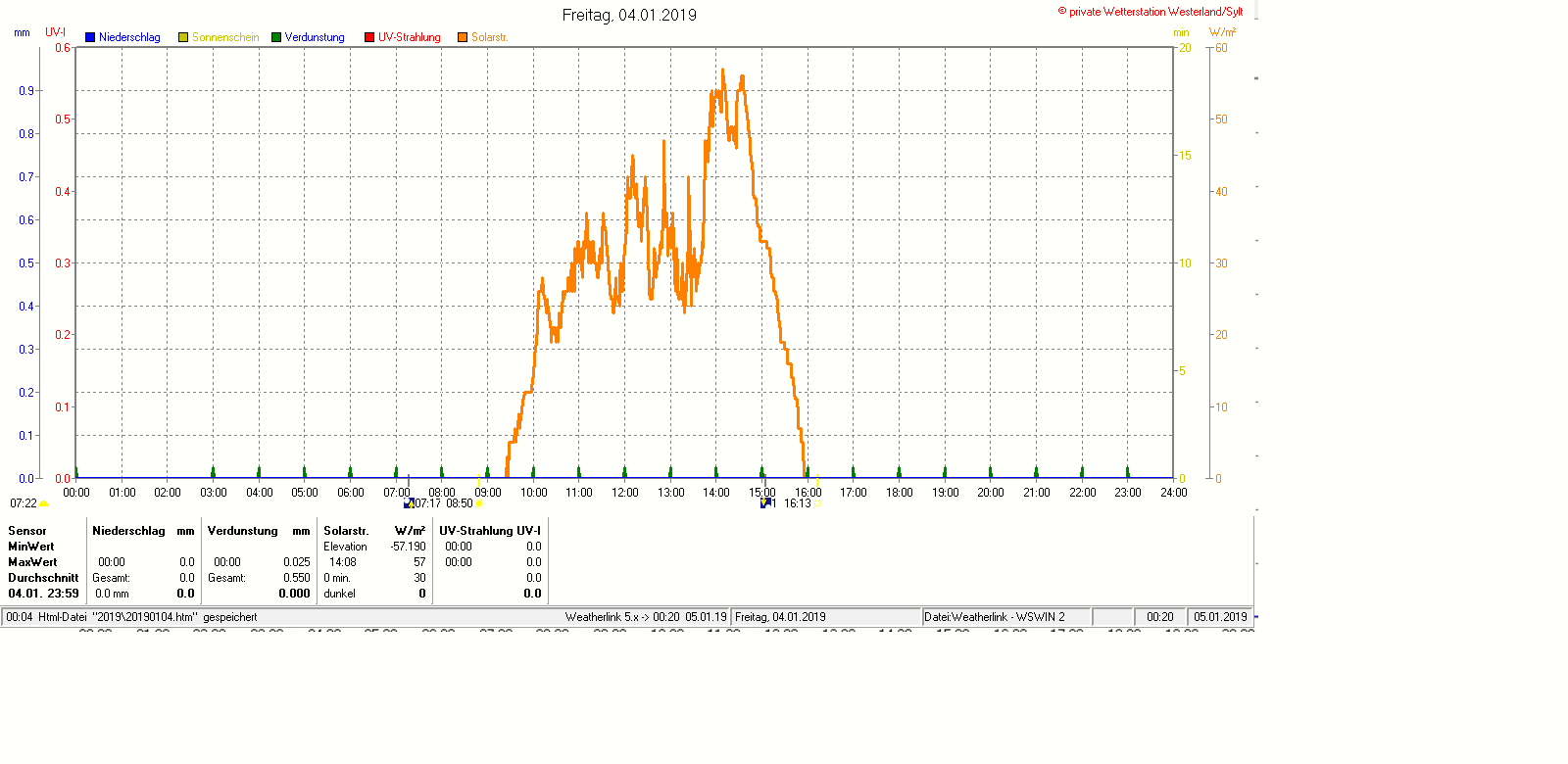Click the Datei:Weatherlink - WSWIN 2 status entry

[995, 617]
